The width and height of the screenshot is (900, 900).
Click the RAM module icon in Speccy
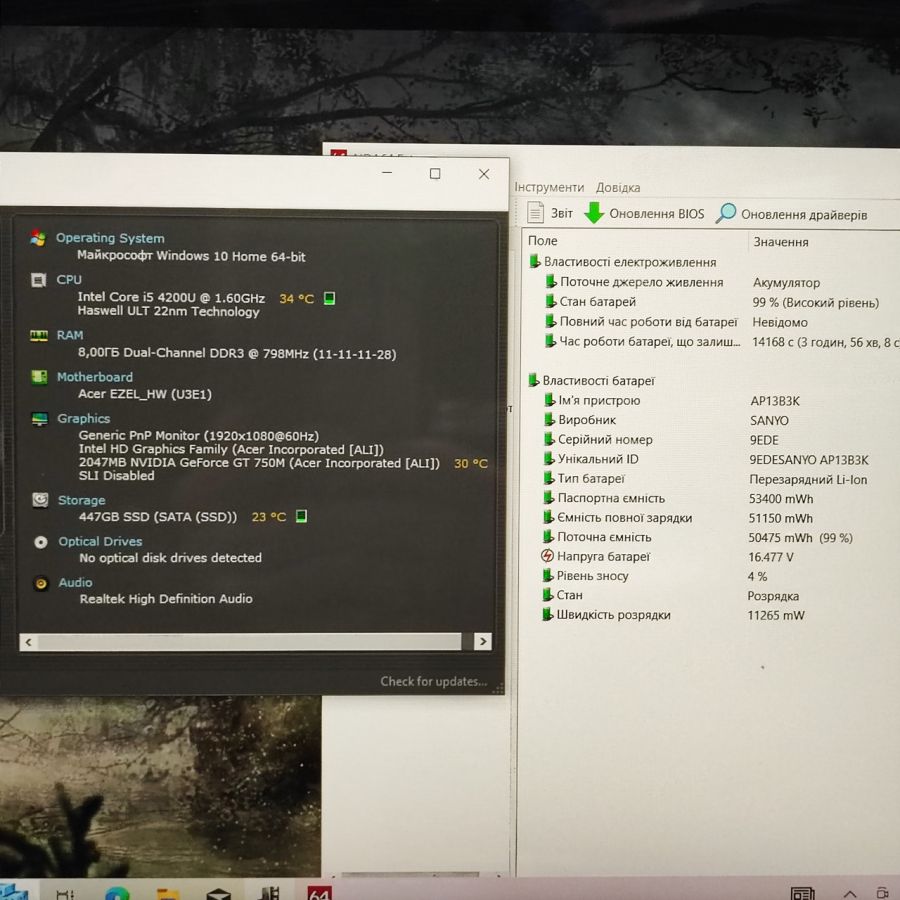[x=38, y=335]
